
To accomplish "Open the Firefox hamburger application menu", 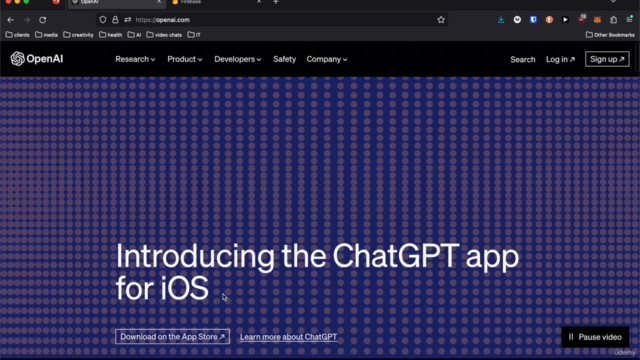I will click(x=629, y=20).
